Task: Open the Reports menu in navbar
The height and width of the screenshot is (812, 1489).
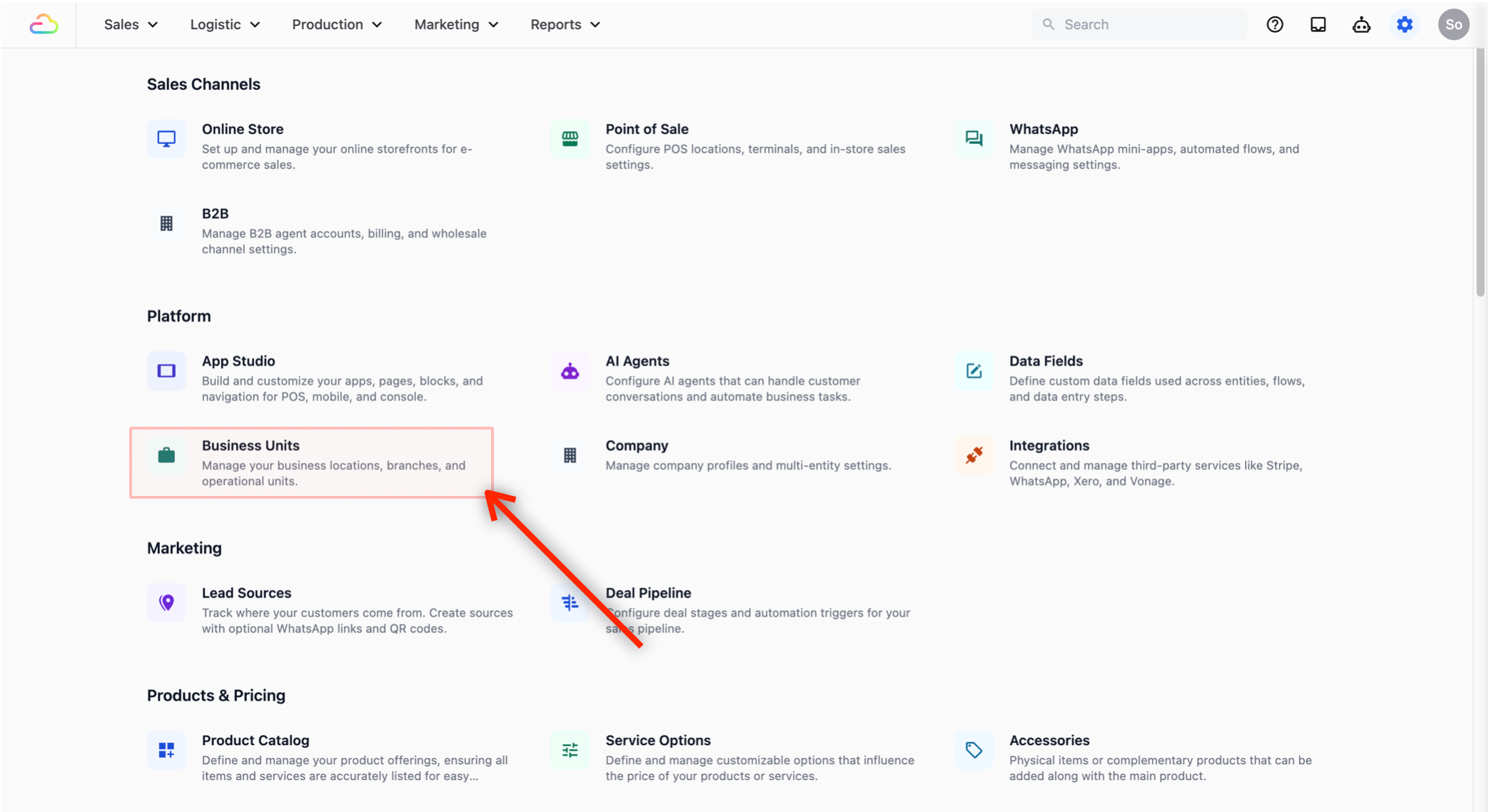Action: coord(565,24)
